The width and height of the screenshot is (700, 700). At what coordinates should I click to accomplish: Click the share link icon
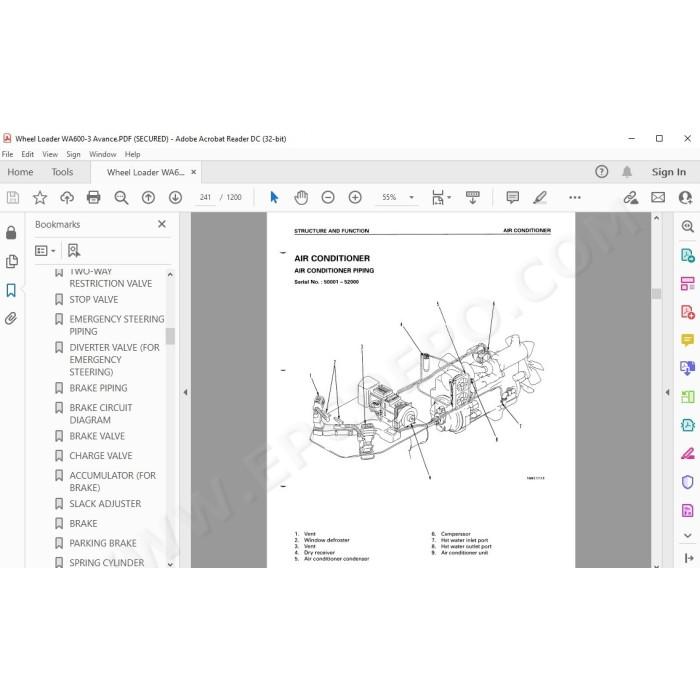pyautogui.click(x=631, y=197)
